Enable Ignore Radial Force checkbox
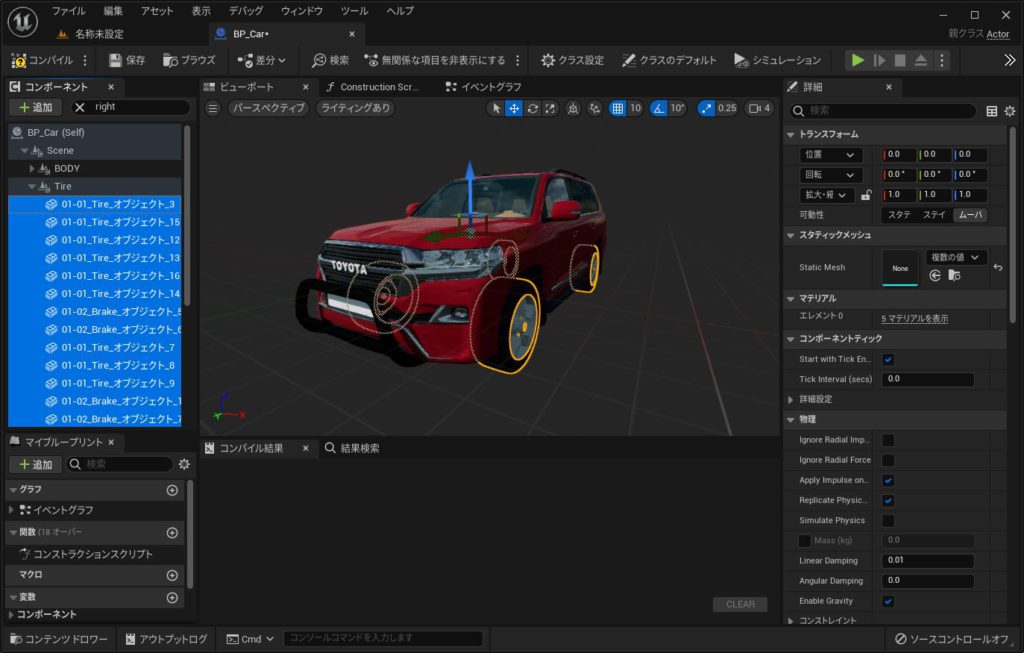The height and width of the screenshot is (653, 1024). (x=888, y=460)
